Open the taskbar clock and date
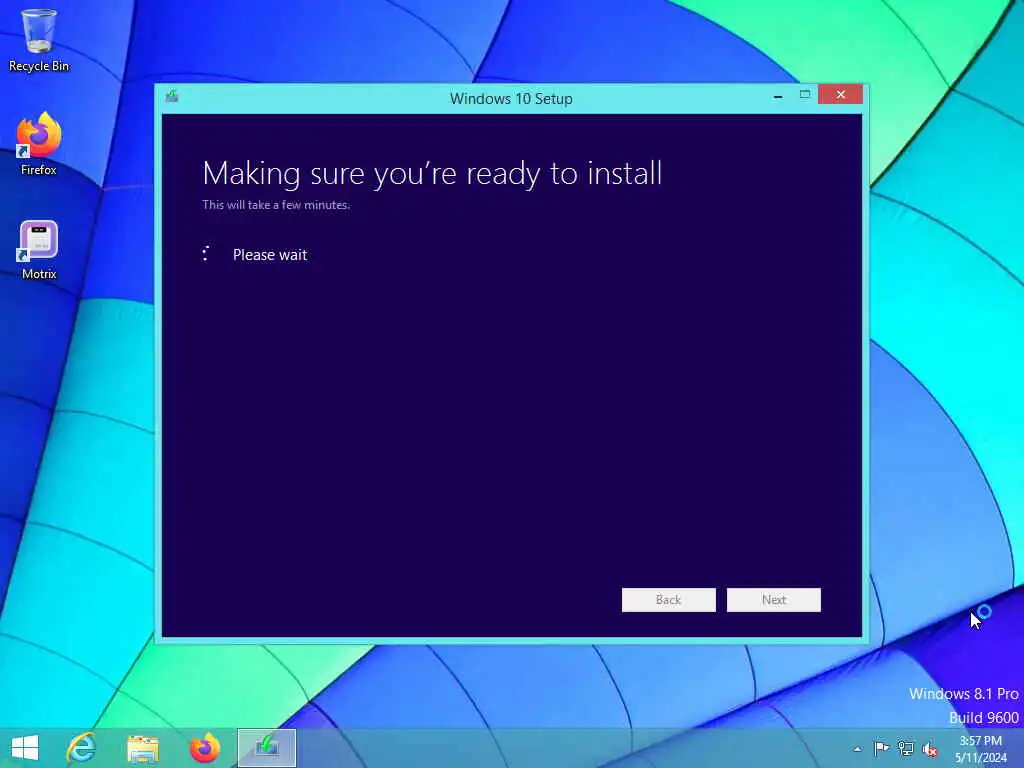Image resolution: width=1024 pixels, height=768 pixels. coord(981,749)
